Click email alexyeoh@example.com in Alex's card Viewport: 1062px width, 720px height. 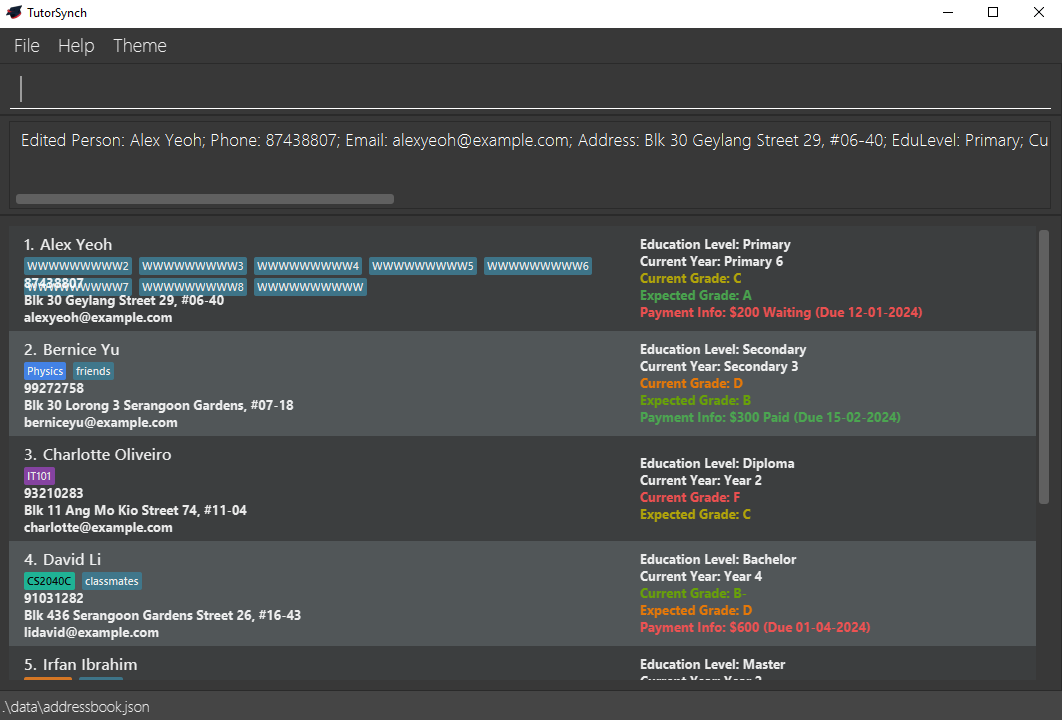(98, 318)
